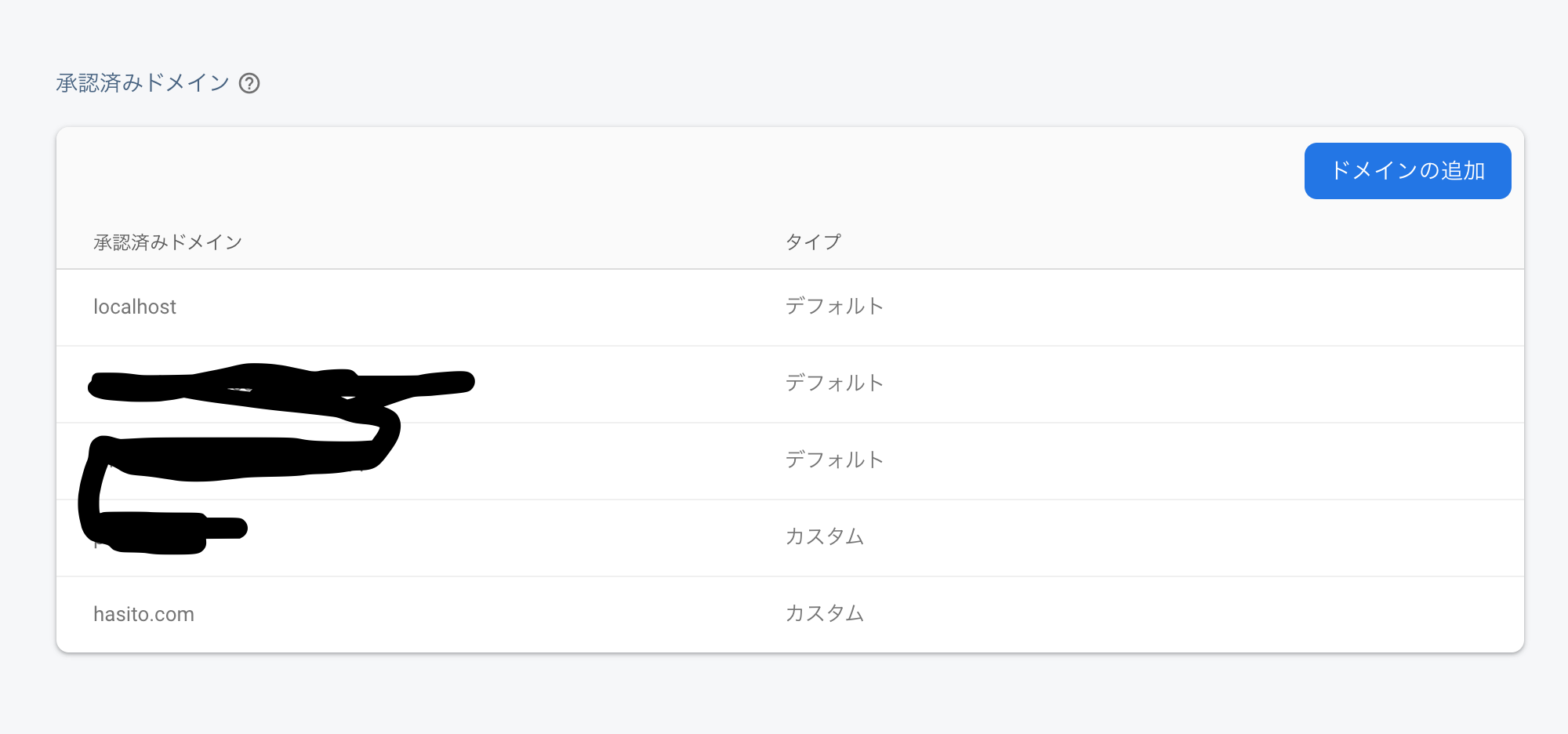The image size is (1568, 734).
Task: Click the localhost domain text
Action: click(135, 307)
